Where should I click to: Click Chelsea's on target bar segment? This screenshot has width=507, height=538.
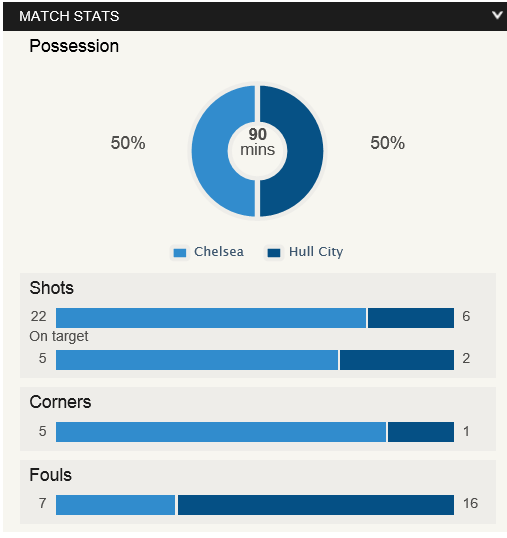click(x=197, y=360)
